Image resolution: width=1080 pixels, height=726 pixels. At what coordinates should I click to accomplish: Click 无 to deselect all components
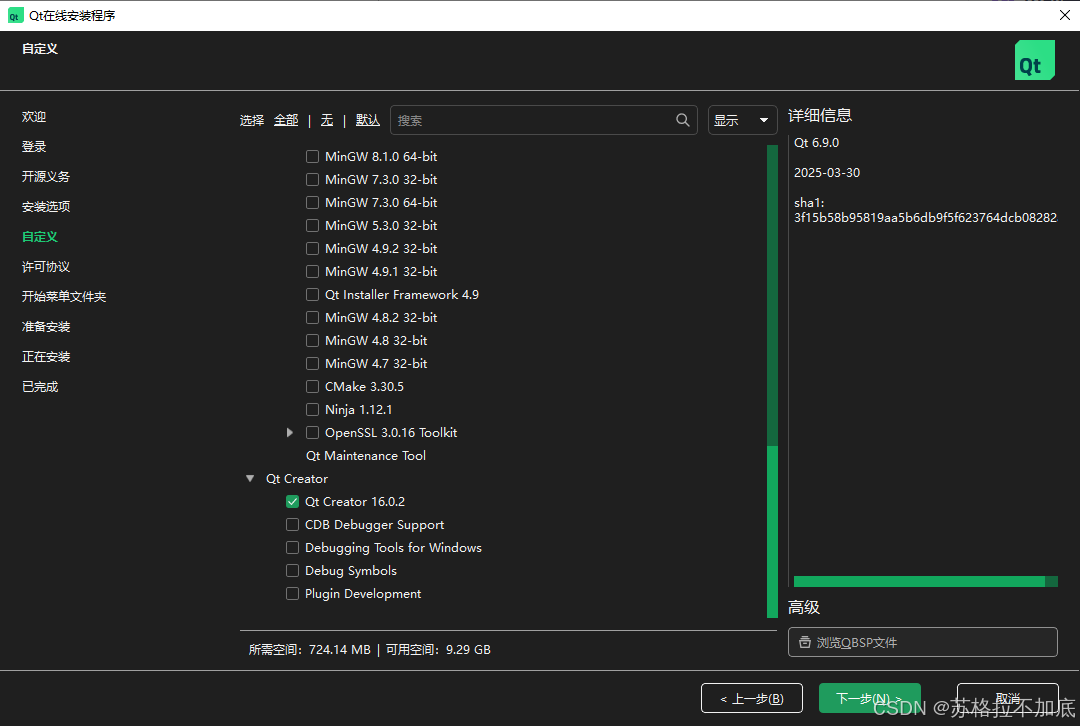327,120
